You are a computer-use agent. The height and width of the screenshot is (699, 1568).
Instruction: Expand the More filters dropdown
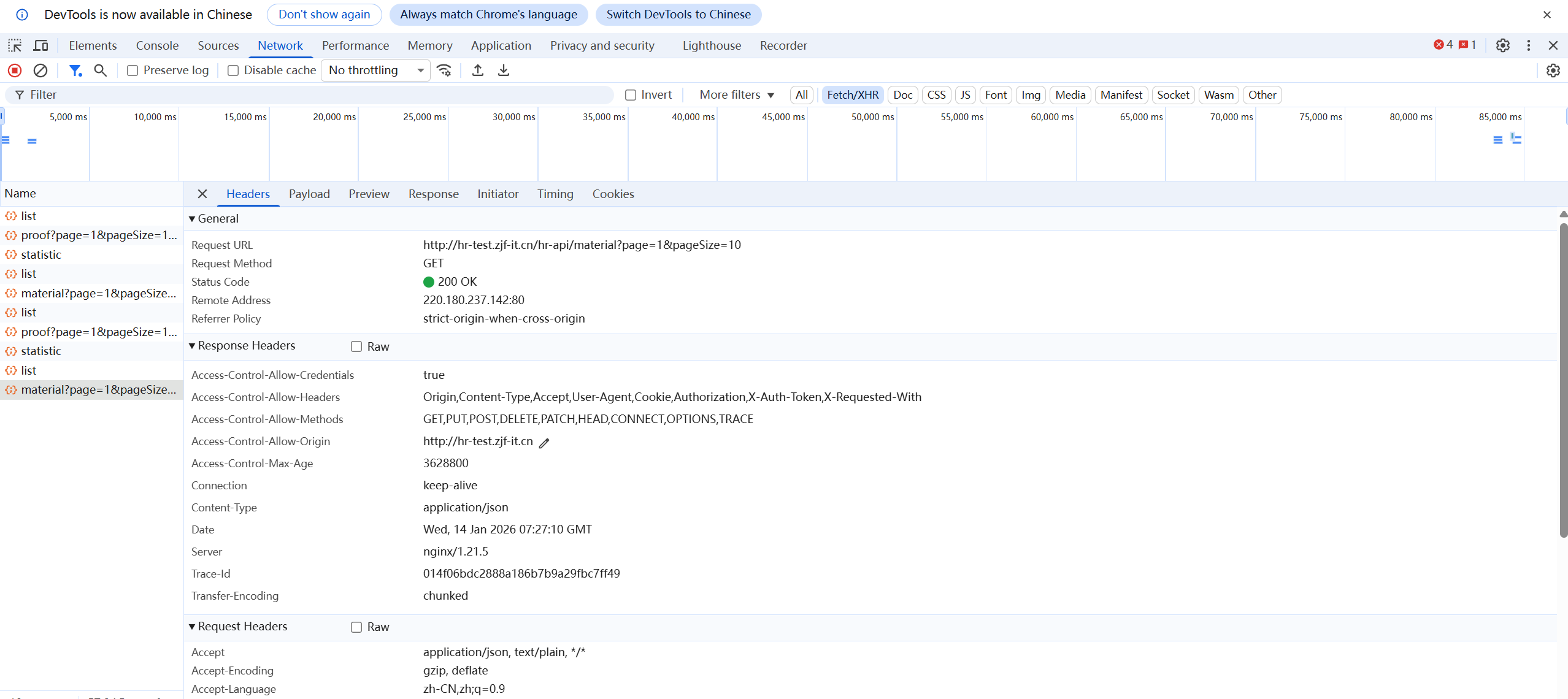(736, 95)
